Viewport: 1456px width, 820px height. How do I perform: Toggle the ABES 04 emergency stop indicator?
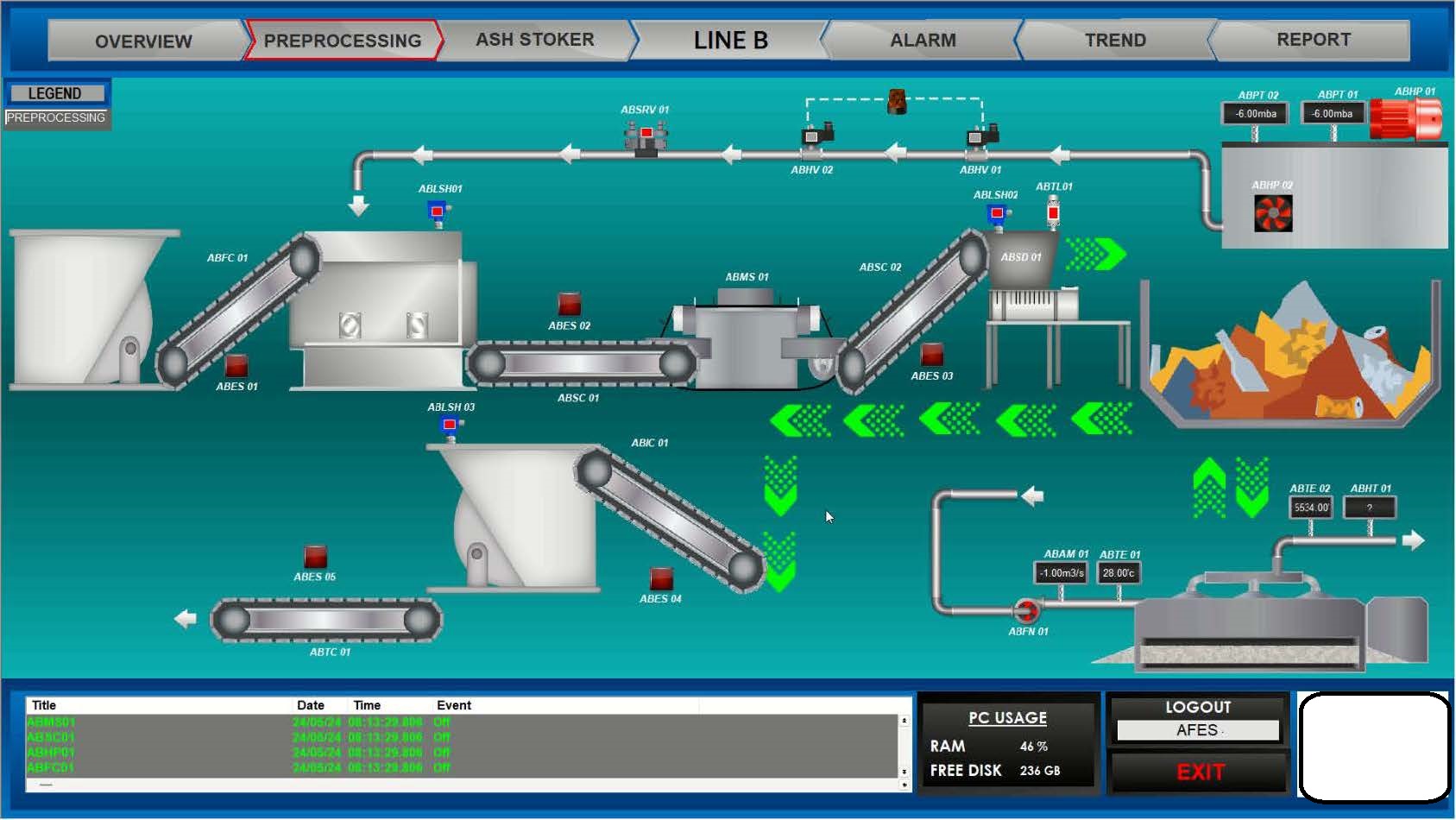tap(661, 577)
